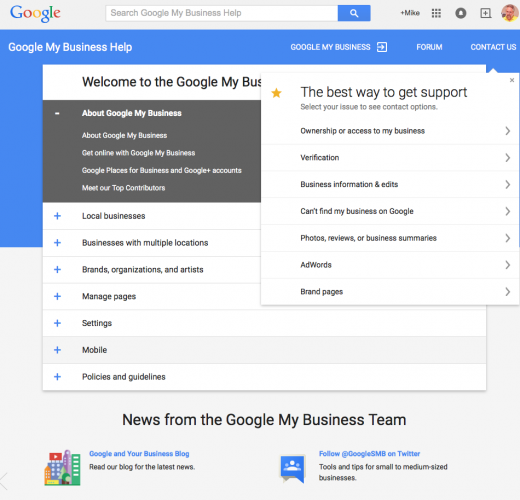Click the Manage pages row label
The height and width of the screenshot is (500, 520).
point(109,297)
